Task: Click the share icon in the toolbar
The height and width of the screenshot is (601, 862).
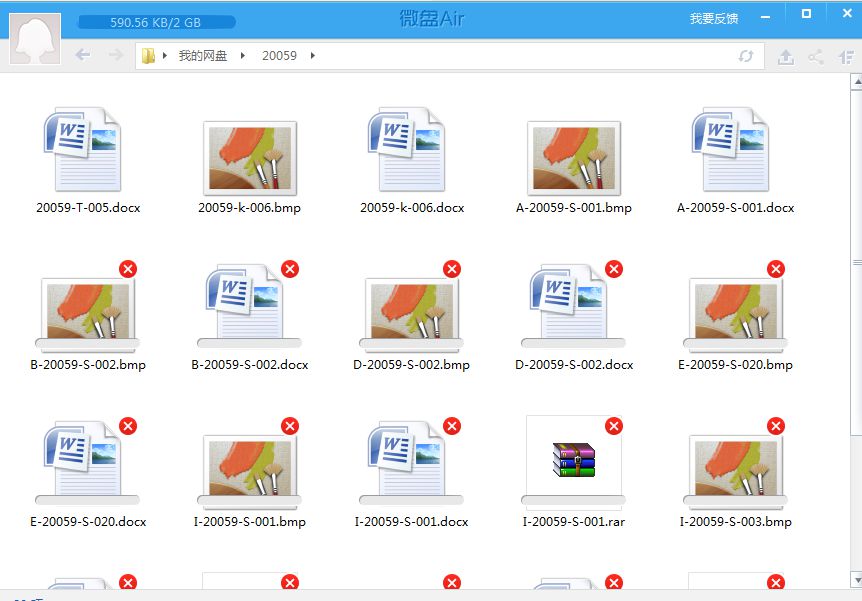Action: (x=816, y=57)
